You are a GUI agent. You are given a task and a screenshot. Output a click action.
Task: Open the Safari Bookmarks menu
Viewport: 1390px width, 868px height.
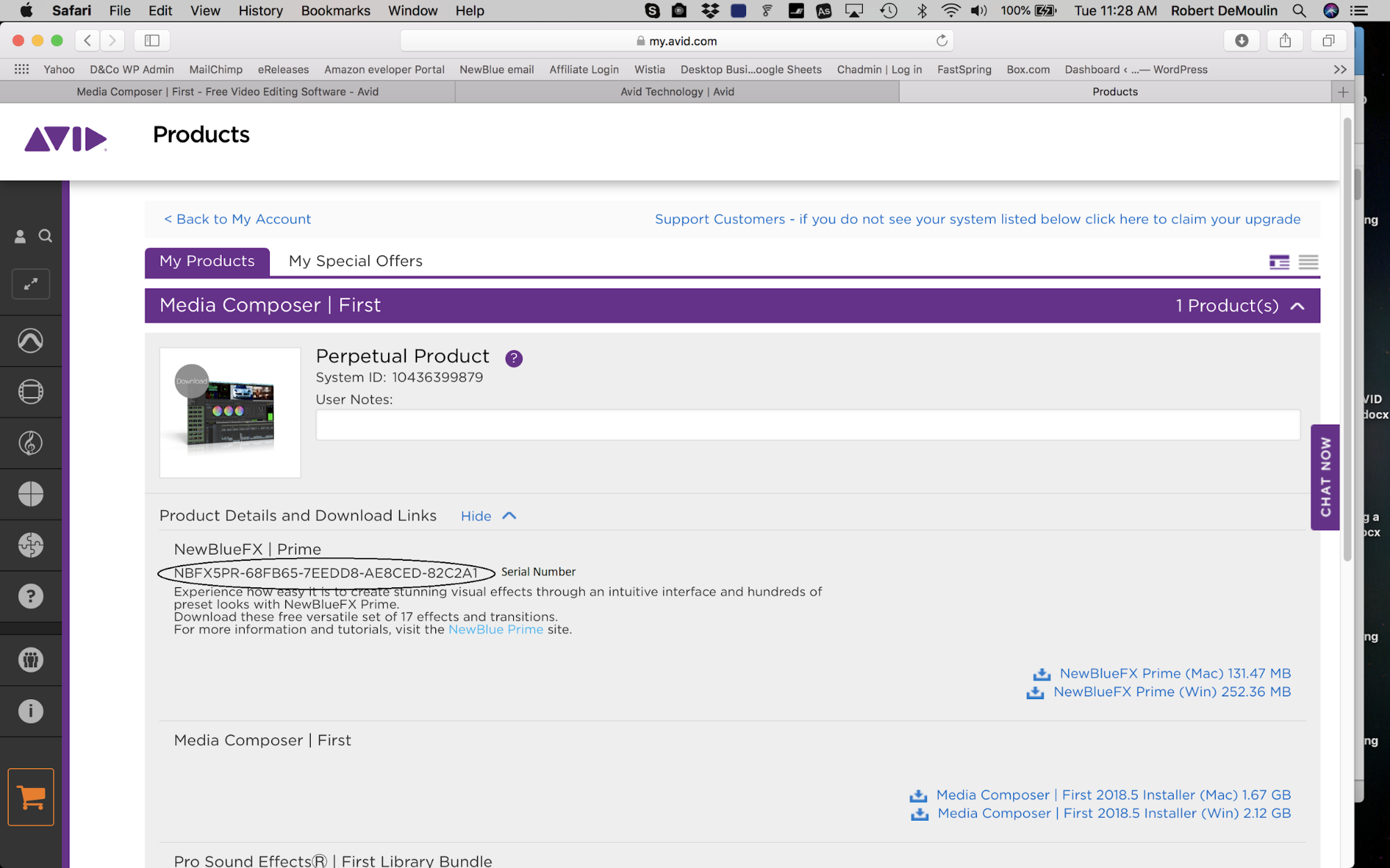[x=335, y=10]
